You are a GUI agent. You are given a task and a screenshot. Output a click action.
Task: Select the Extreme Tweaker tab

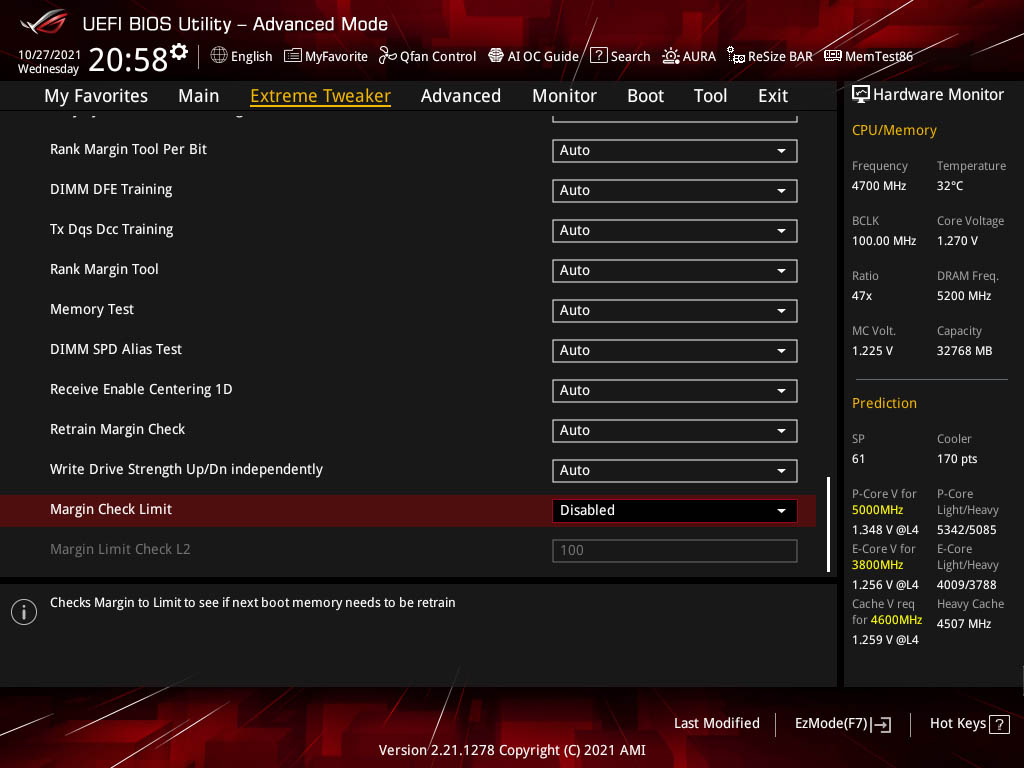click(x=321, y=95)
